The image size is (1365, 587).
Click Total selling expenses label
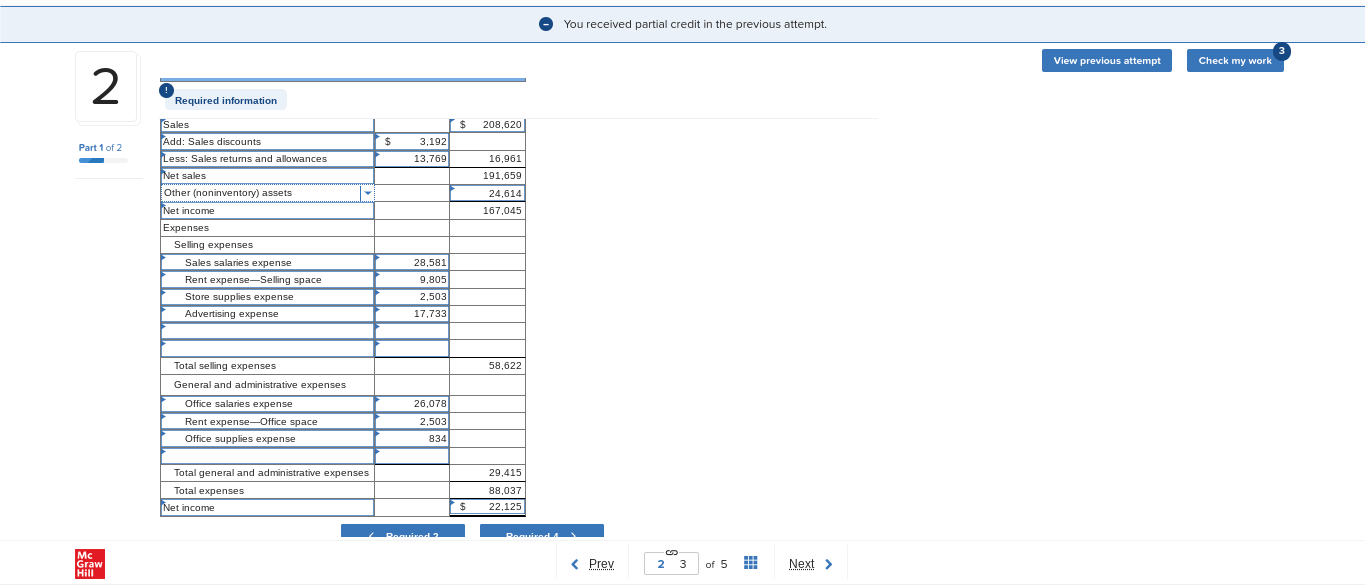pyautogui.click(x=225, y=366)
